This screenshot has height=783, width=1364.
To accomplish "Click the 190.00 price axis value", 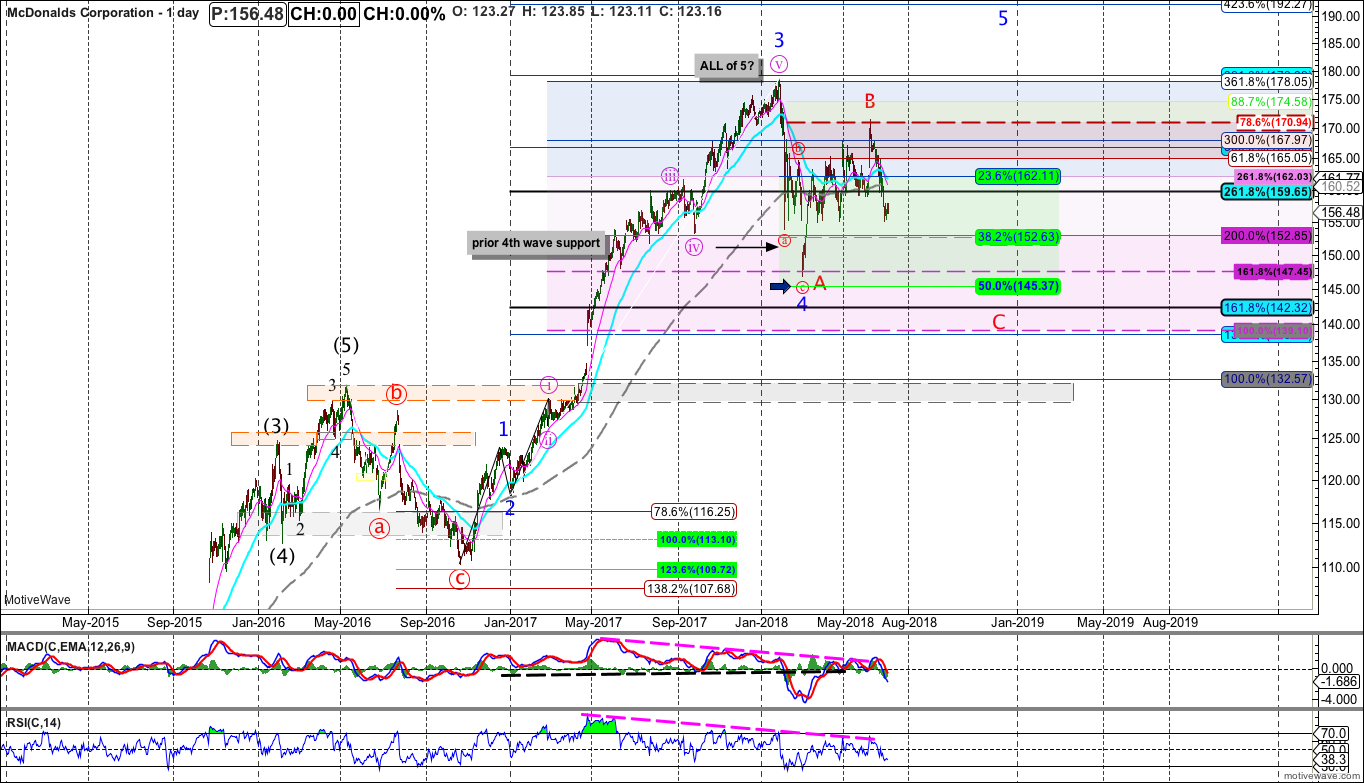I will [x=1339, y=16].
